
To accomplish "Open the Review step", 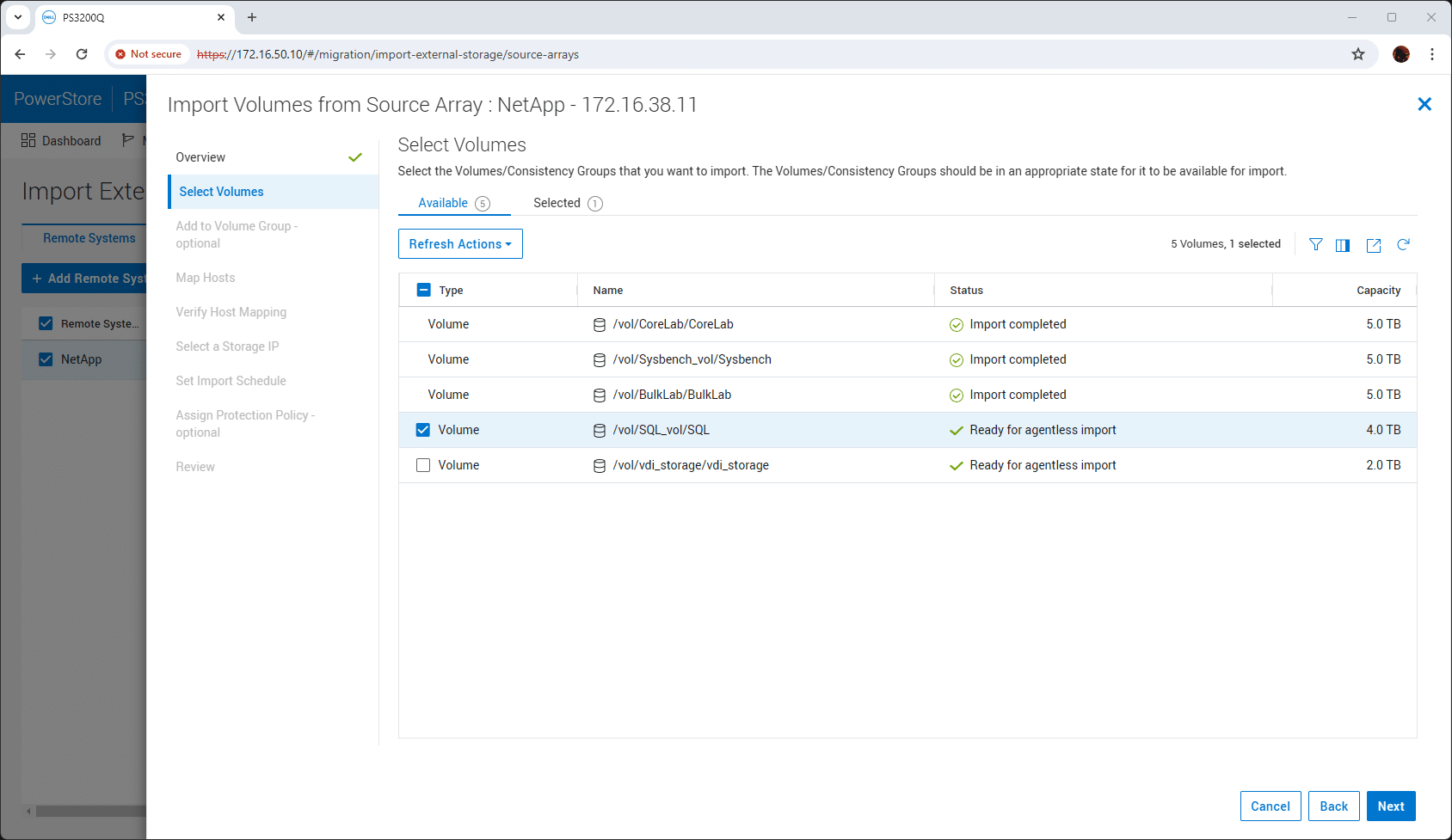I will click(x=195, y=467).
